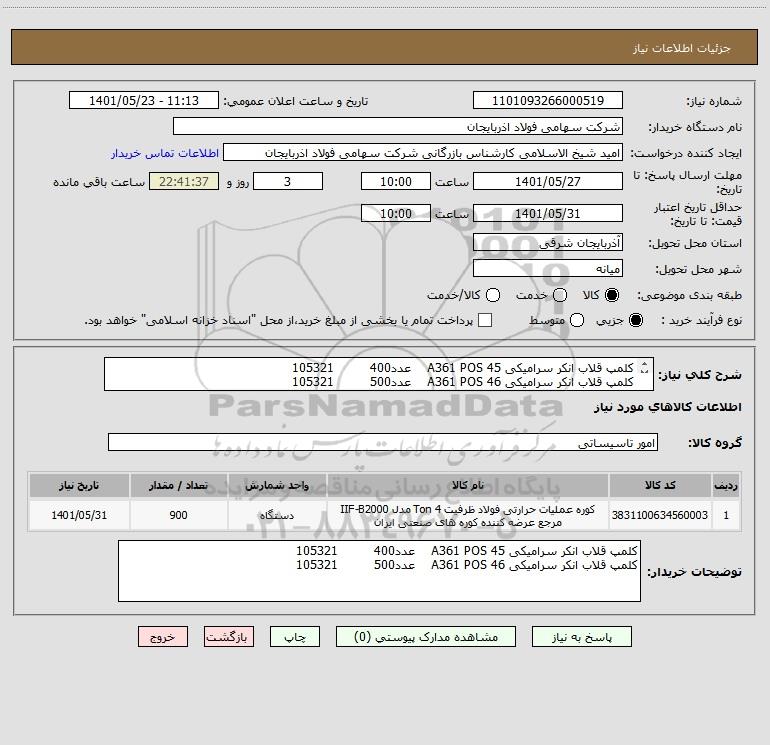Screen dimensions: 770x745
Task: Select the متوسط purchase type radio
Action: point(577,320)
